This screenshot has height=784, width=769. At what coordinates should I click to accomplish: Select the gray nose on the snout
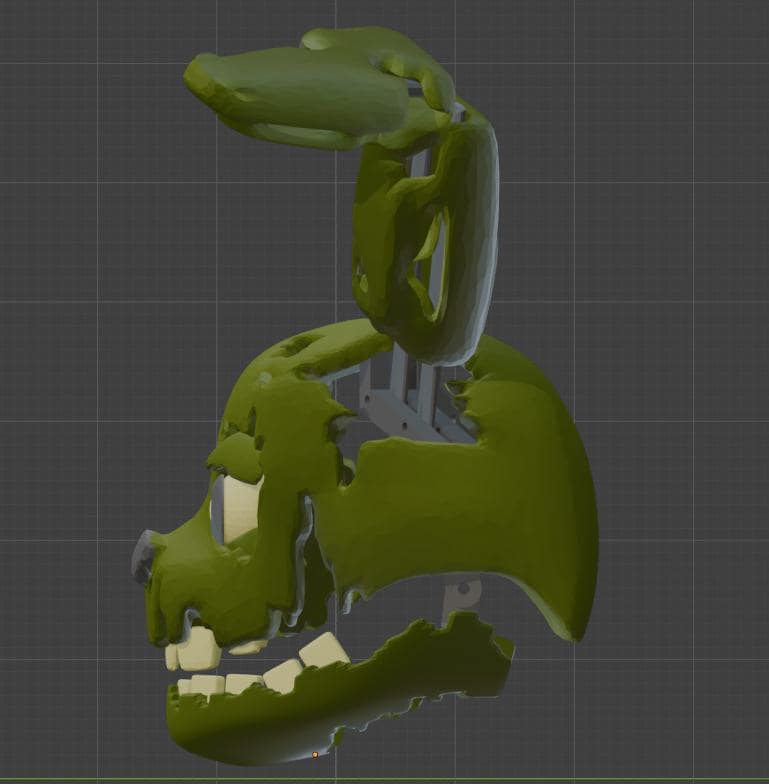coord(143,556)
